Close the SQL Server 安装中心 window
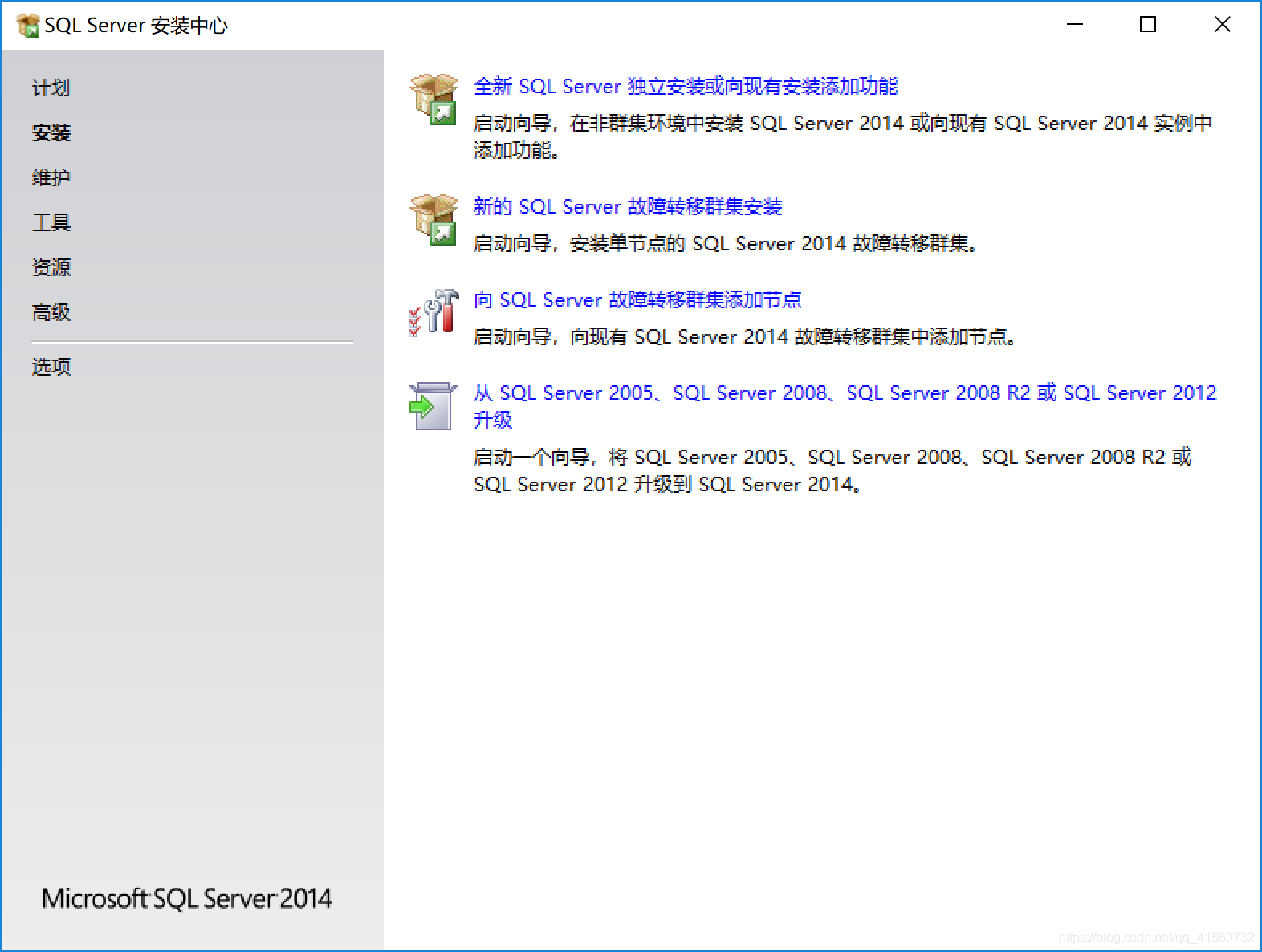Image resolution: width=1262 pixels, height=952 pixels. 1222,25
